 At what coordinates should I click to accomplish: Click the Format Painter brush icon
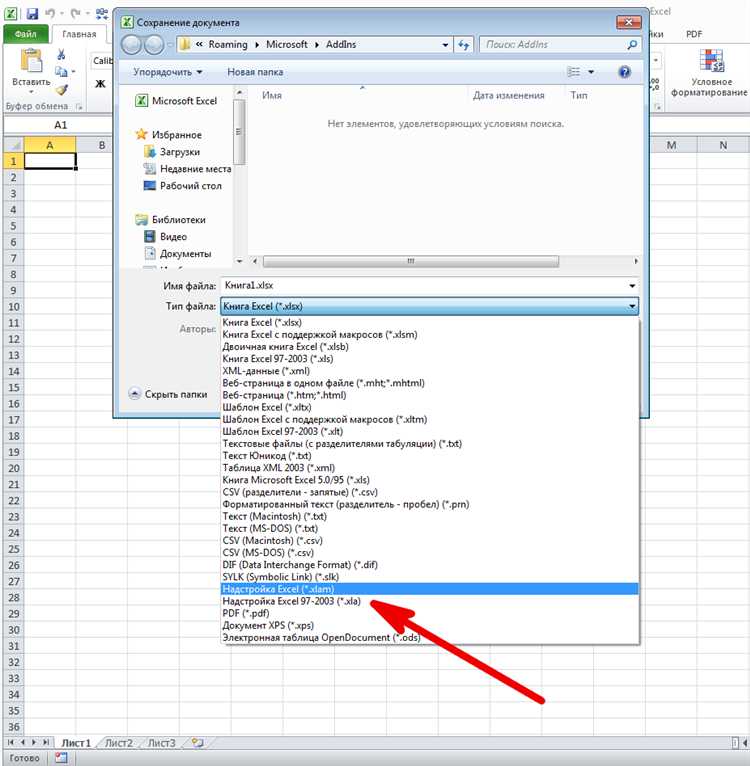point(62,89)
